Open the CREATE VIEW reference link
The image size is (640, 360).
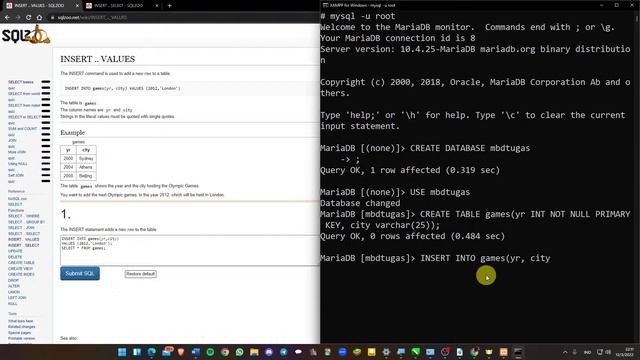tap(20, 269)
